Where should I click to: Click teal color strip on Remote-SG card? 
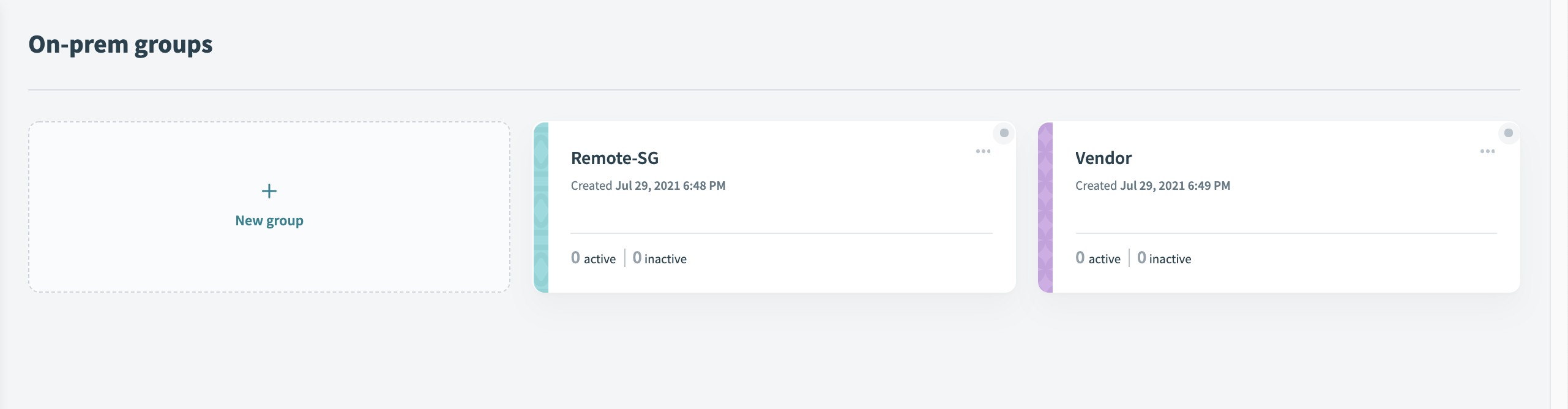click(x=541, y=207)
